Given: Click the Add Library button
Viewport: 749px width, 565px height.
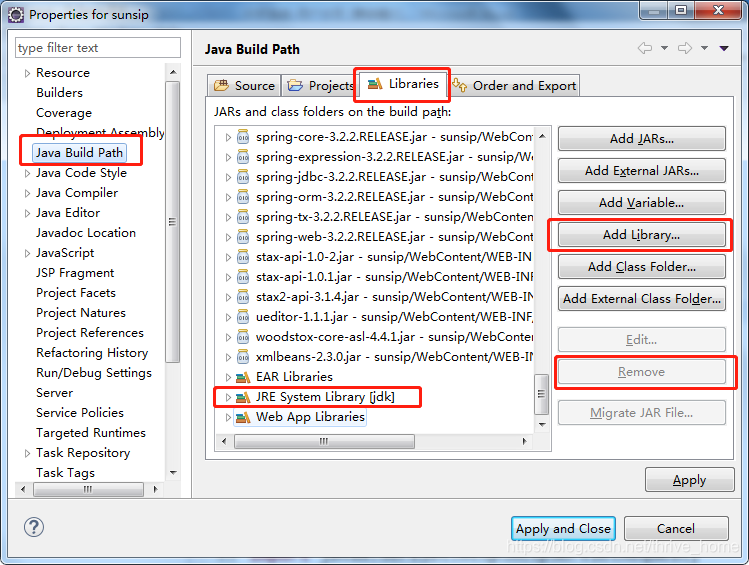Looking at the screenshot, I should (642, 235).
